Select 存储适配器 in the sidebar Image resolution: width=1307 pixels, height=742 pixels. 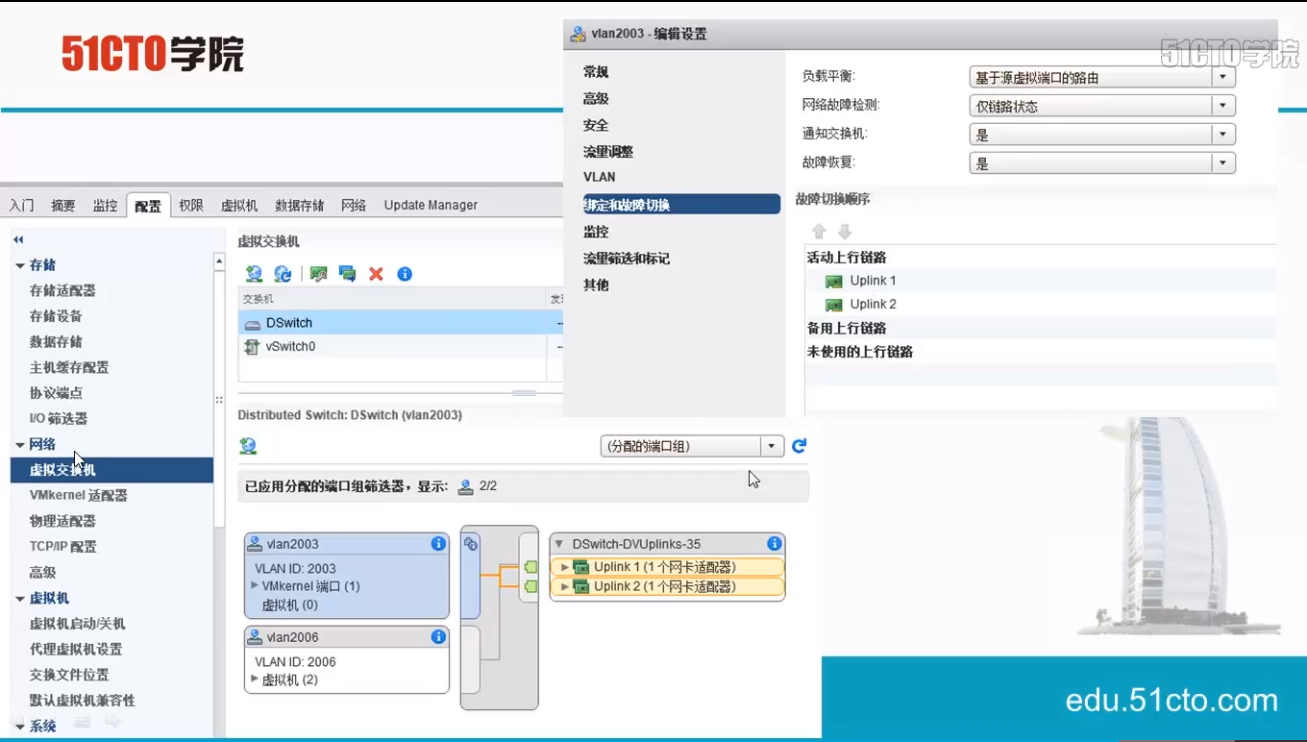tap(63, 291)
